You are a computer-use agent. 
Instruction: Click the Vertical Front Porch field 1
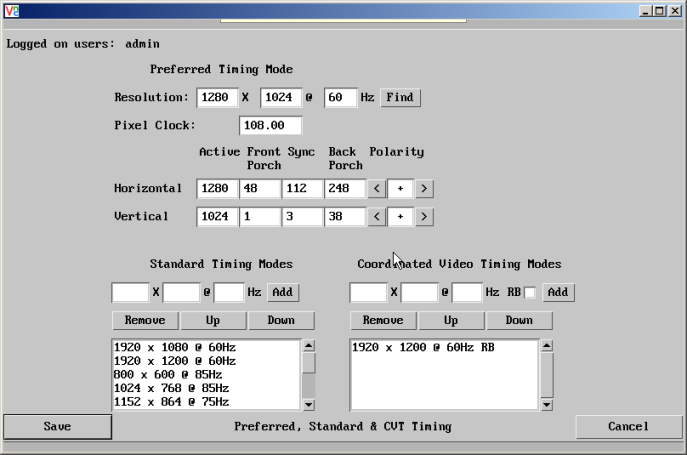point(260,217)
